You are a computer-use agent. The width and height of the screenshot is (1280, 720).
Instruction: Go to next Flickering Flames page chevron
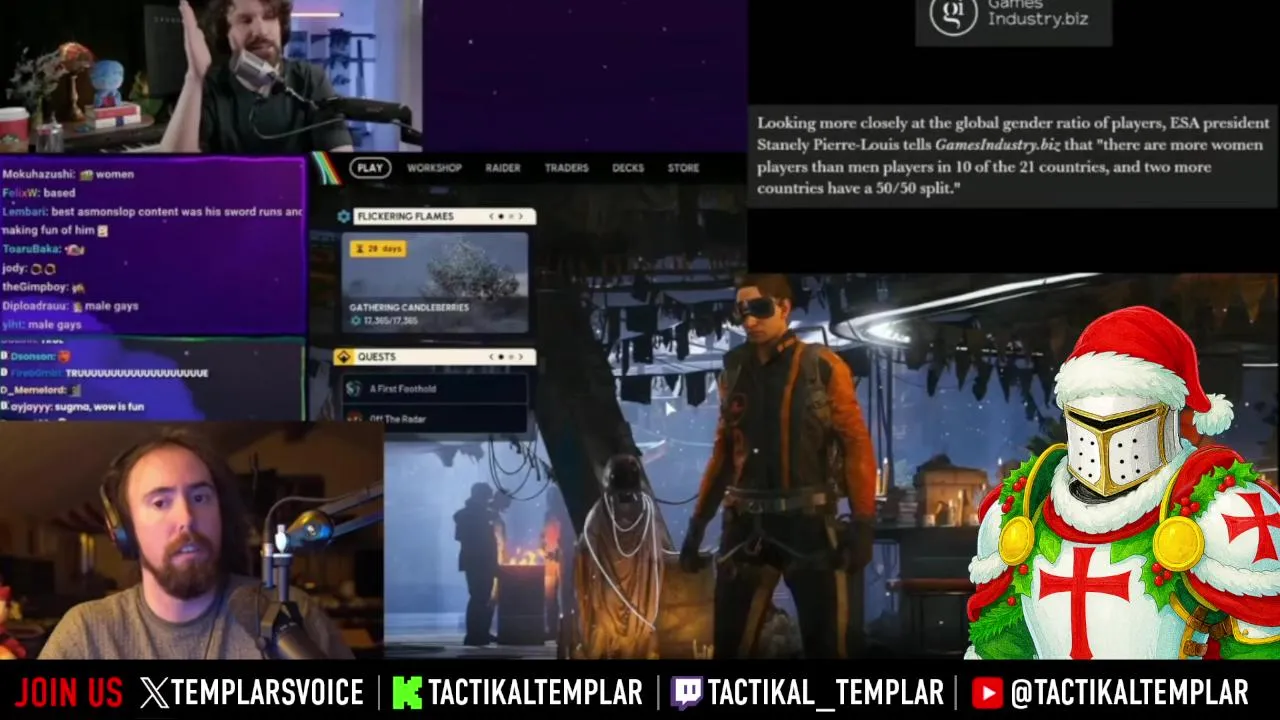pos(520,216)
